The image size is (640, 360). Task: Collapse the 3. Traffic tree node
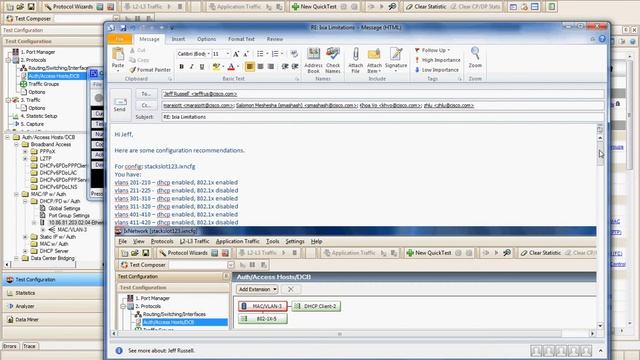click(8, 100)
